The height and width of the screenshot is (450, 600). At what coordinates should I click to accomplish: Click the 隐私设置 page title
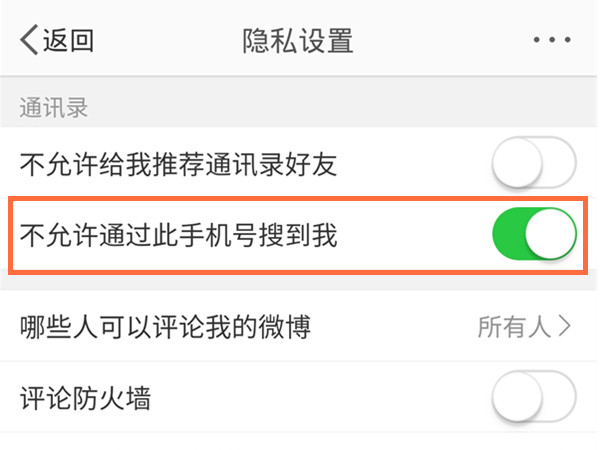[x=298, y=40]
